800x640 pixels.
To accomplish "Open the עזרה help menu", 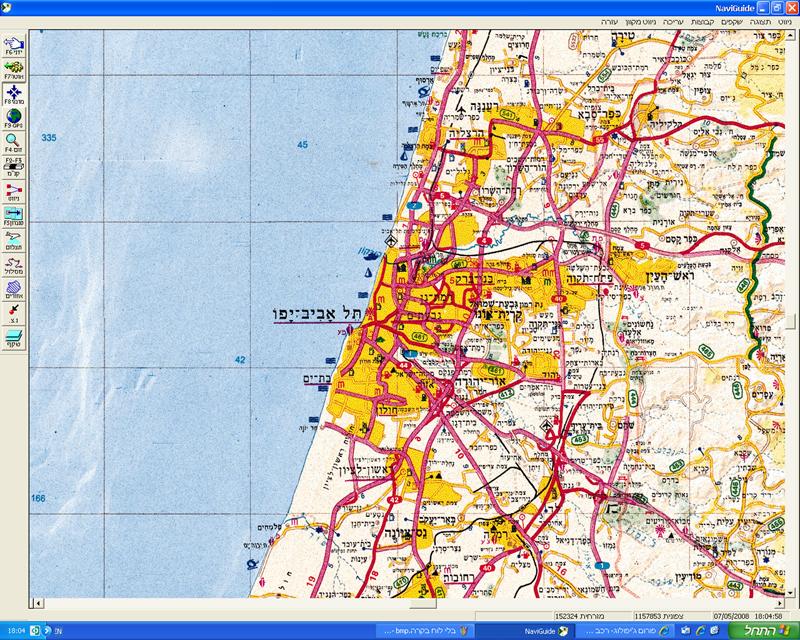I will point(611,20).
